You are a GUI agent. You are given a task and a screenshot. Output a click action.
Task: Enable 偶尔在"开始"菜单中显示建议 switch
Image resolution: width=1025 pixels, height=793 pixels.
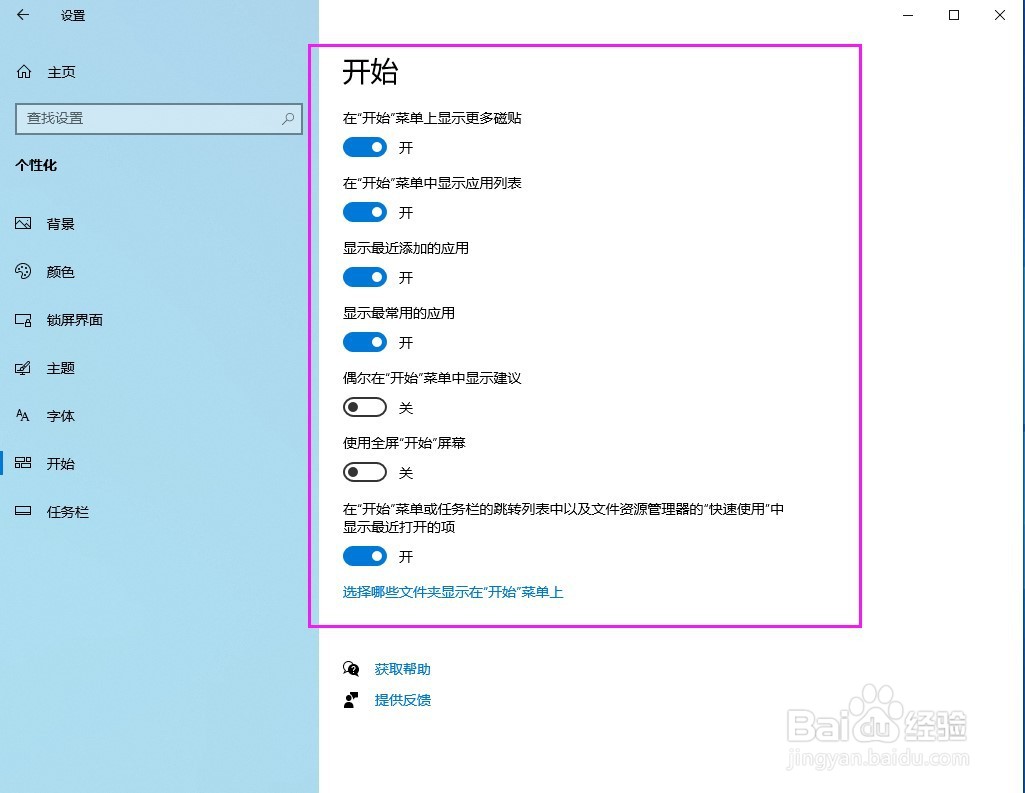365,407
